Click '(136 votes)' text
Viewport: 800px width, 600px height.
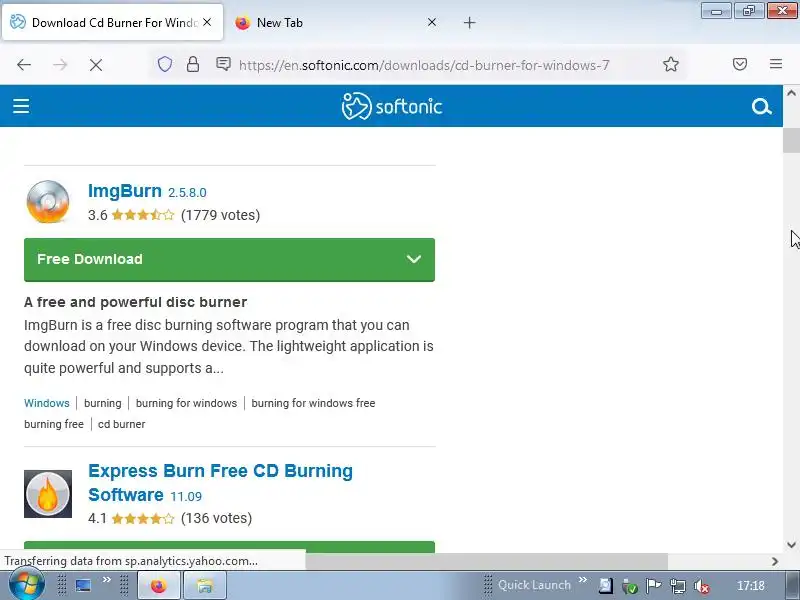tap(216, 518)
